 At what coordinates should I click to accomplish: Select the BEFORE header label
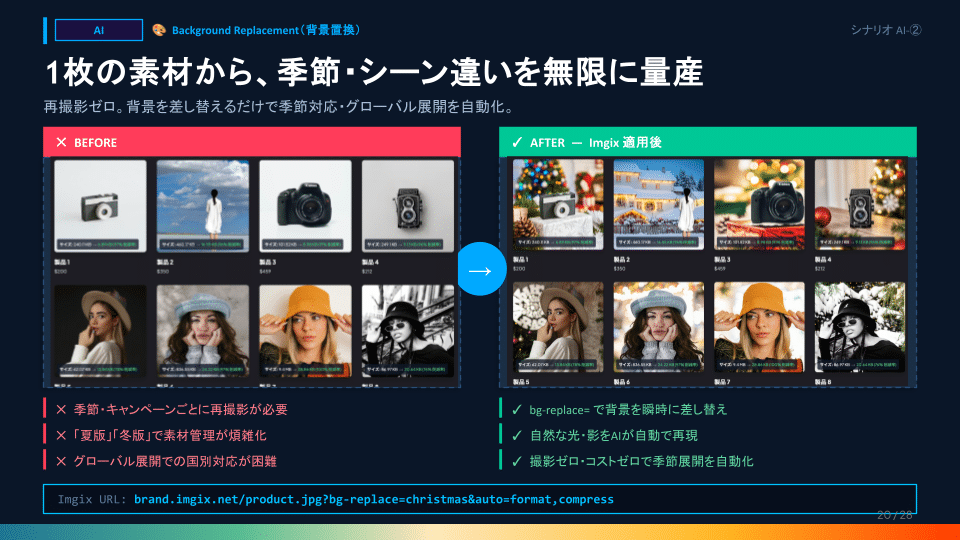[x=96, y=143]
